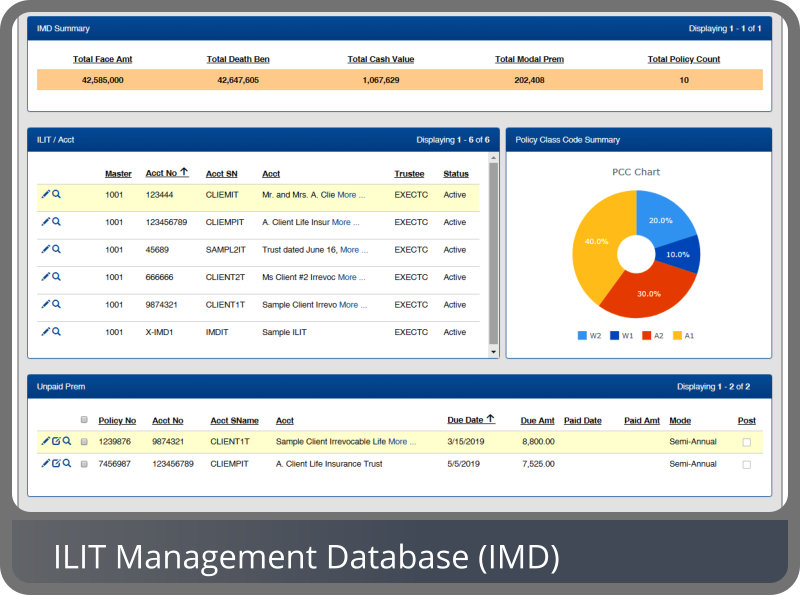The width and height of the screenshot is (800, 596).
Task: Expand the More link for Trust dated June 16
Action: click(354, 250)
